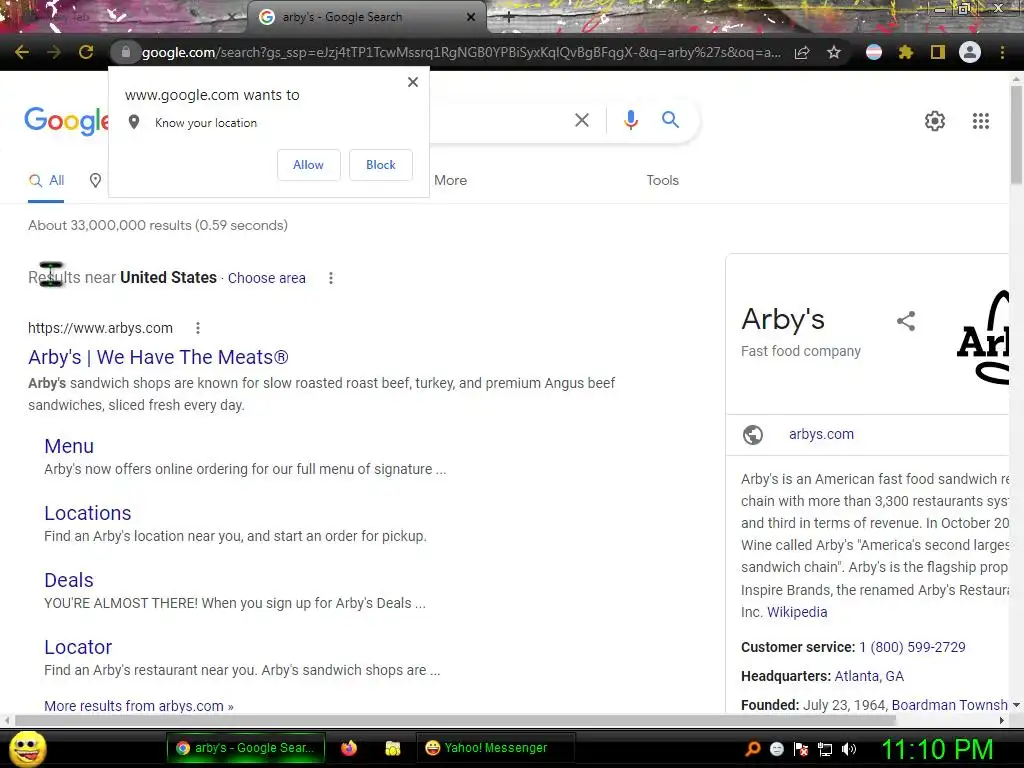Click the vertical page scrollbar
This screenshot has width=1024, height=768.
coord(1016,134)
